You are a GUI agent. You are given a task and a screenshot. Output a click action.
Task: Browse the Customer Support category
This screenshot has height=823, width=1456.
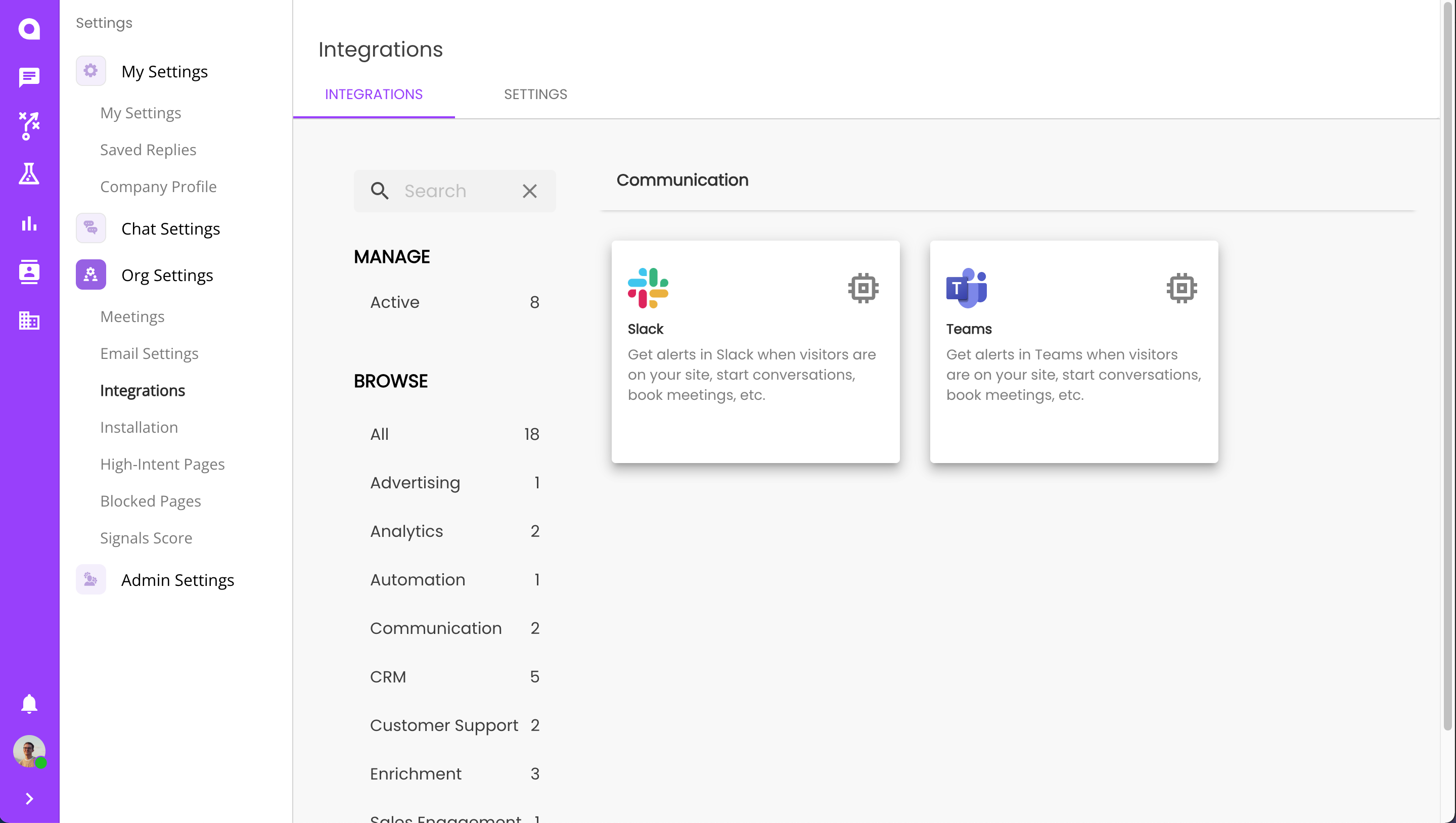[455, 725]
